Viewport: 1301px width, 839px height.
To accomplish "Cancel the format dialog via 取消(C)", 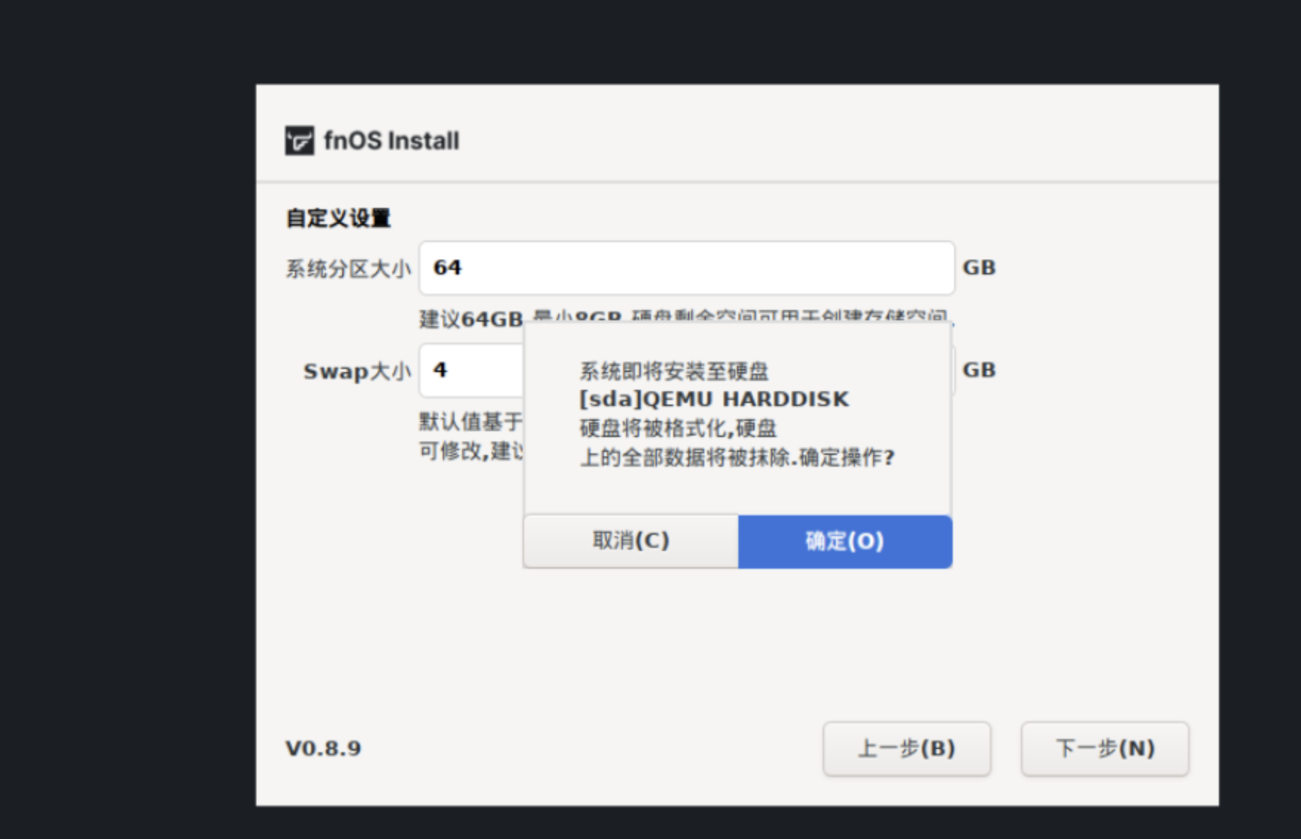I will click(x=630, y=541).
